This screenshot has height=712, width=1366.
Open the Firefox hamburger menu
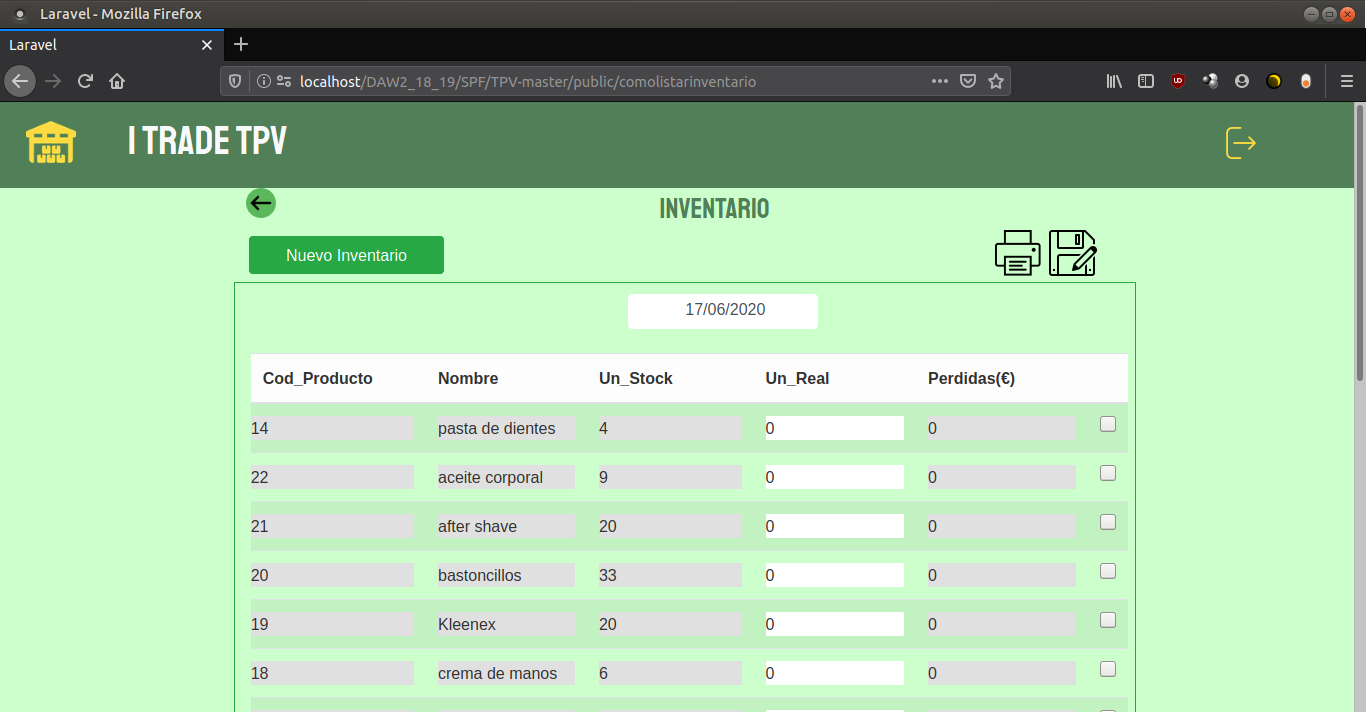[1346, 81]
